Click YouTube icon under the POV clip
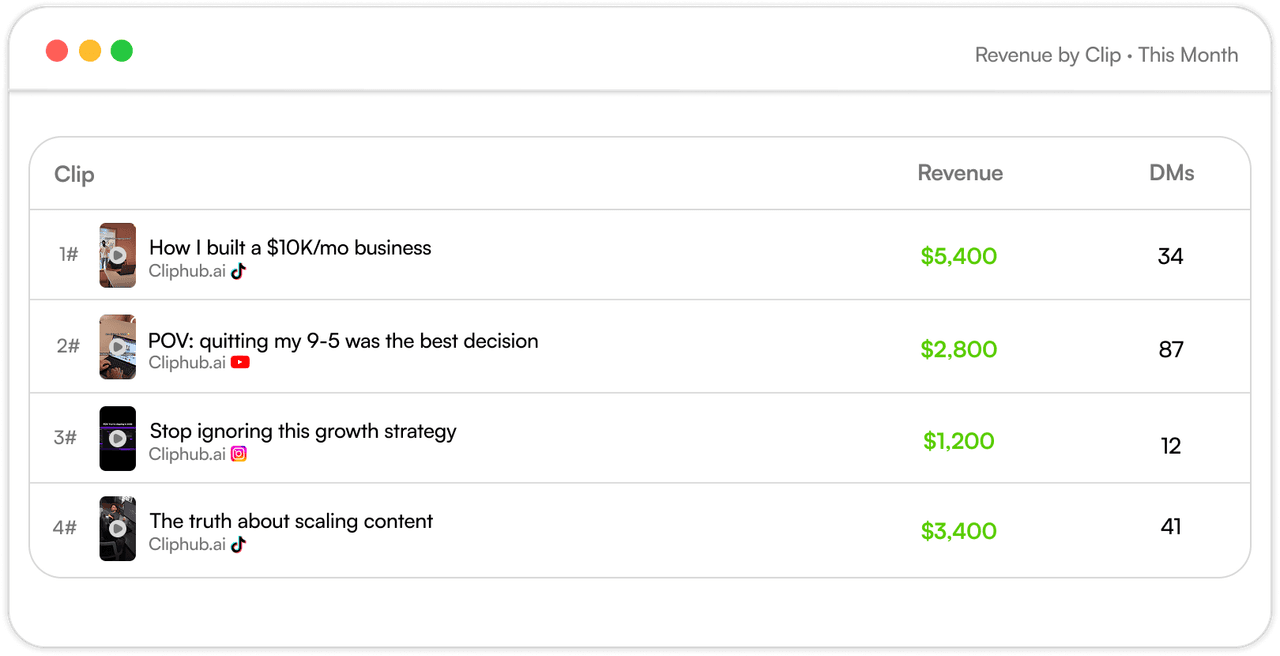Screen dimensions: 1280x656 click(x=240, y=363)
